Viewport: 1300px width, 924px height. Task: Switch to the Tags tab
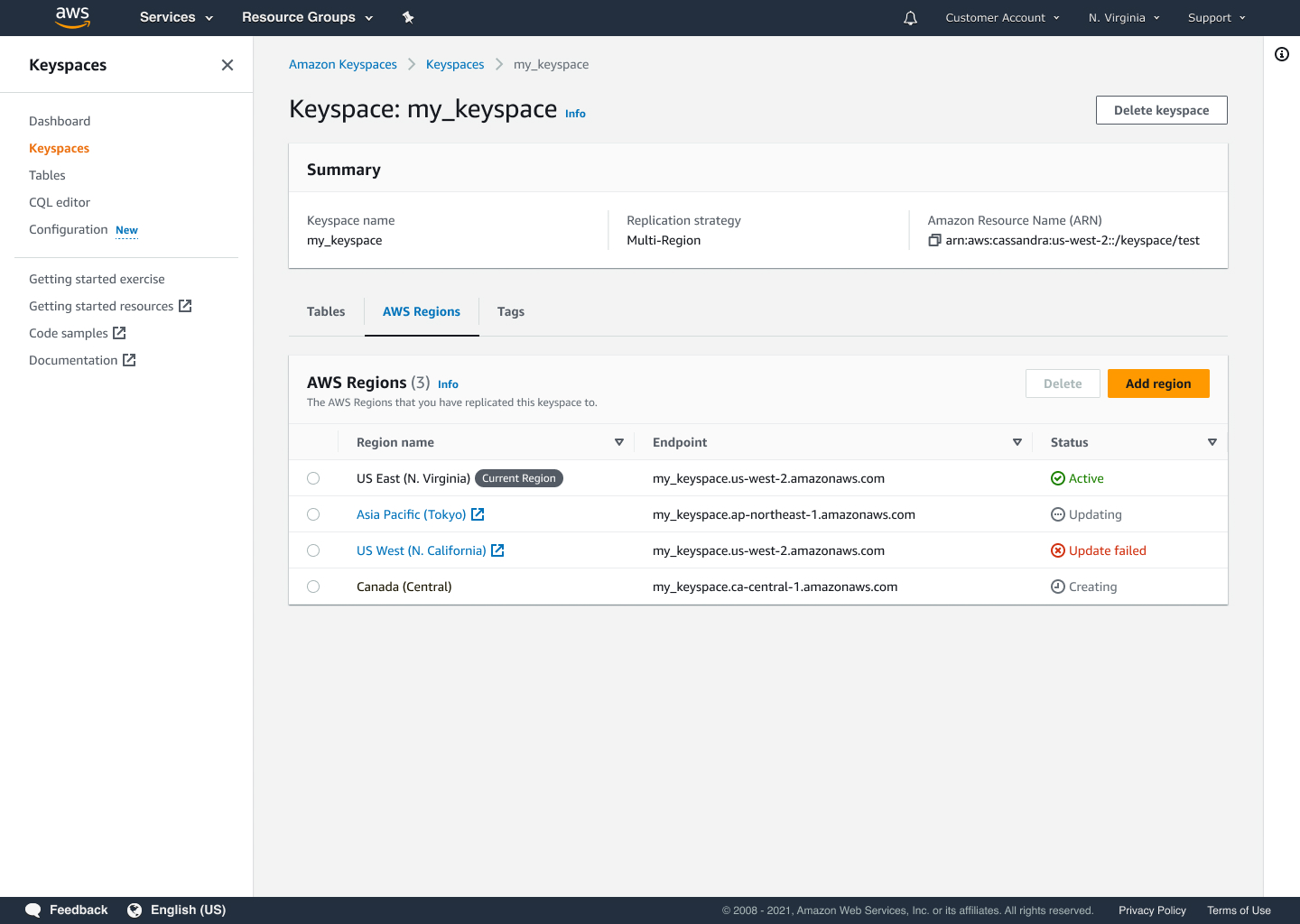(510, 311)
